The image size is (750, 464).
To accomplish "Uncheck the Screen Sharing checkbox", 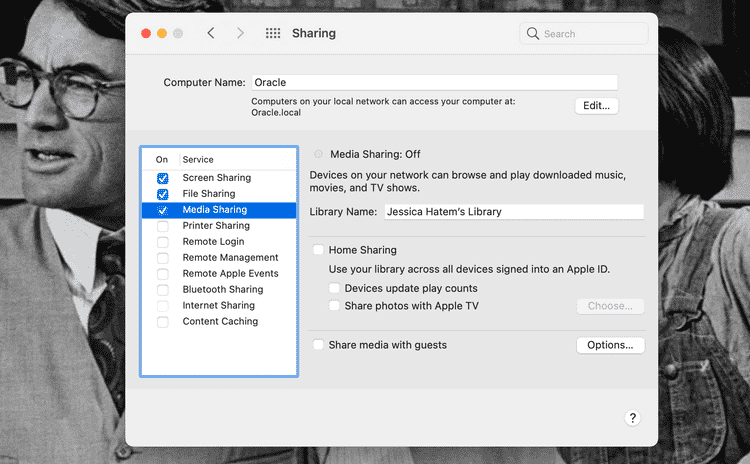I will click(162, 178).
